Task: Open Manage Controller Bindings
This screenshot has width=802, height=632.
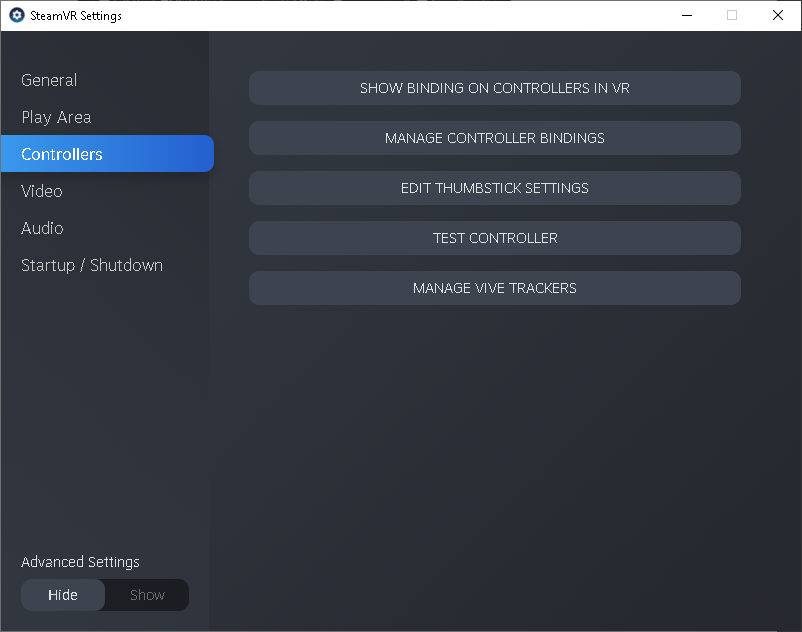Action: point(494,138)
